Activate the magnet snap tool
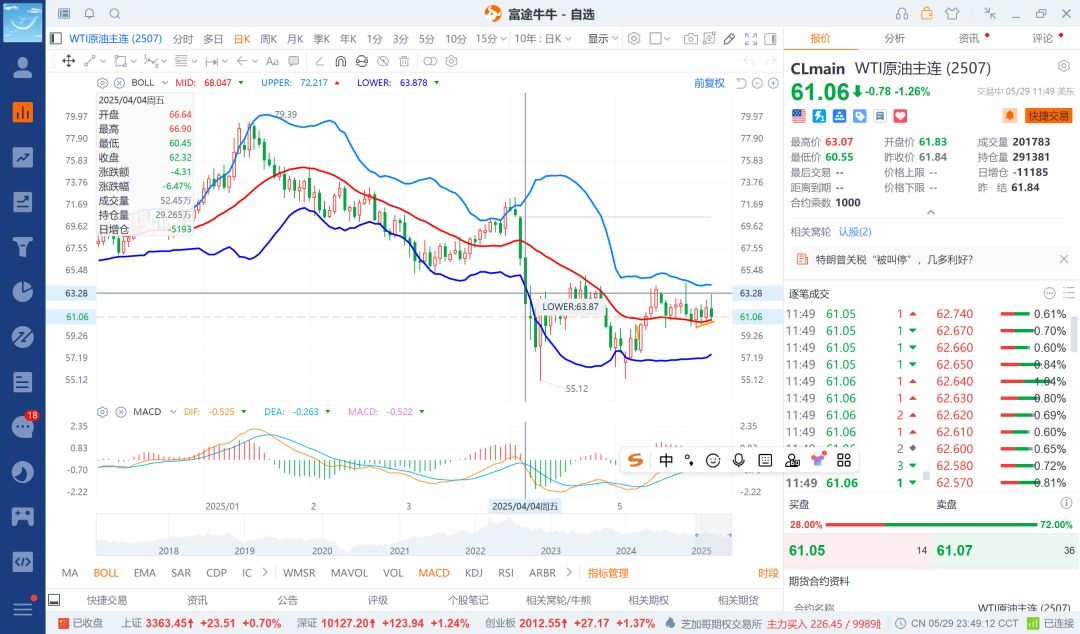 coord(340,61)
